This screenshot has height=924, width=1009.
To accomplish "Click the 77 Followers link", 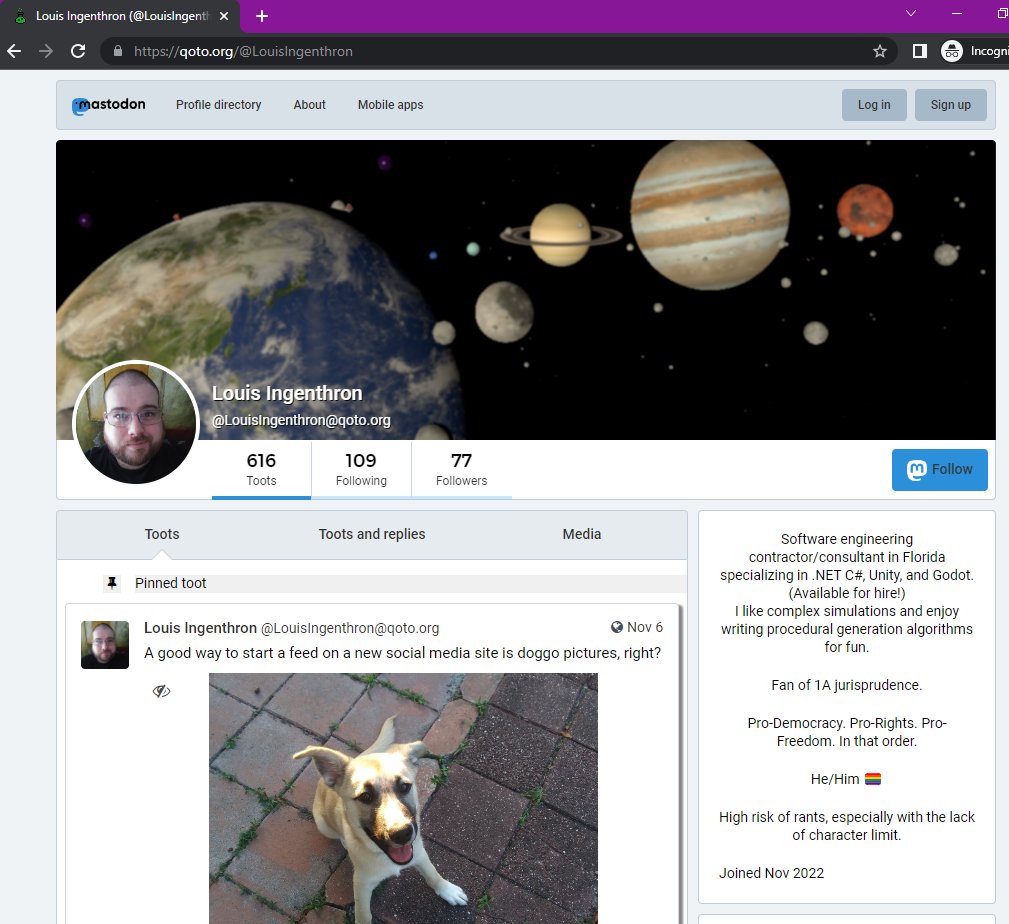I will 461,469.
